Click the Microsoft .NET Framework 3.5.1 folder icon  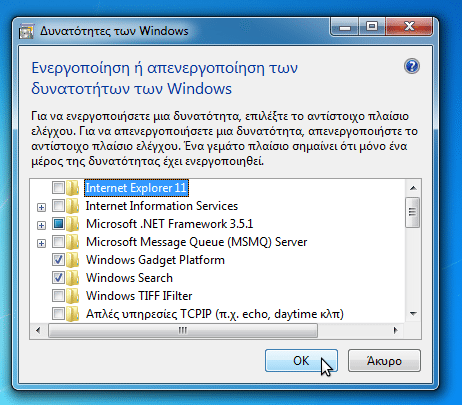(x=72, y=224)
